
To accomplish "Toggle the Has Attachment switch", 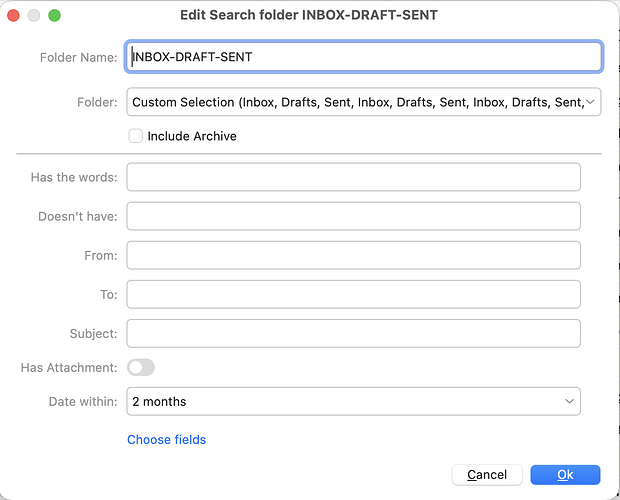I will click(141, 368).
